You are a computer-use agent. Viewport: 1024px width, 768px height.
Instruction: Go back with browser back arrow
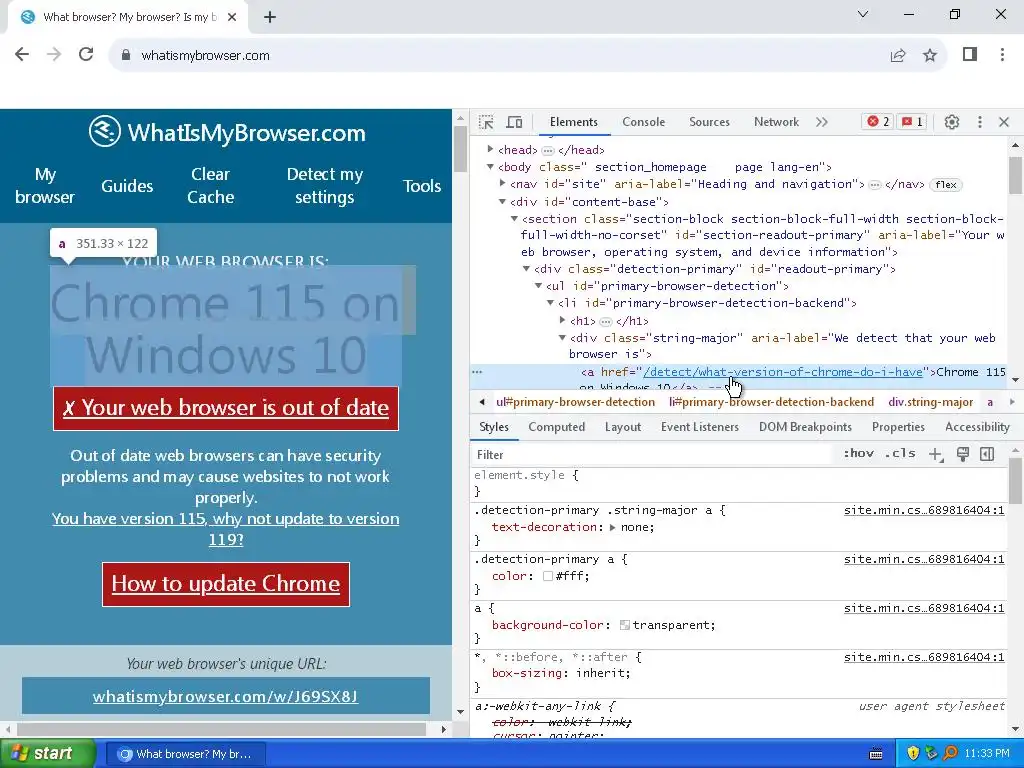(22, 55)
